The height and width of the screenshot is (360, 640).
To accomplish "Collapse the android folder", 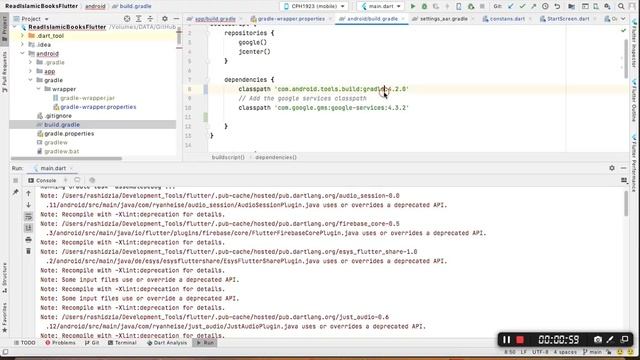I will pyautogui.click(x=22, y=53).
